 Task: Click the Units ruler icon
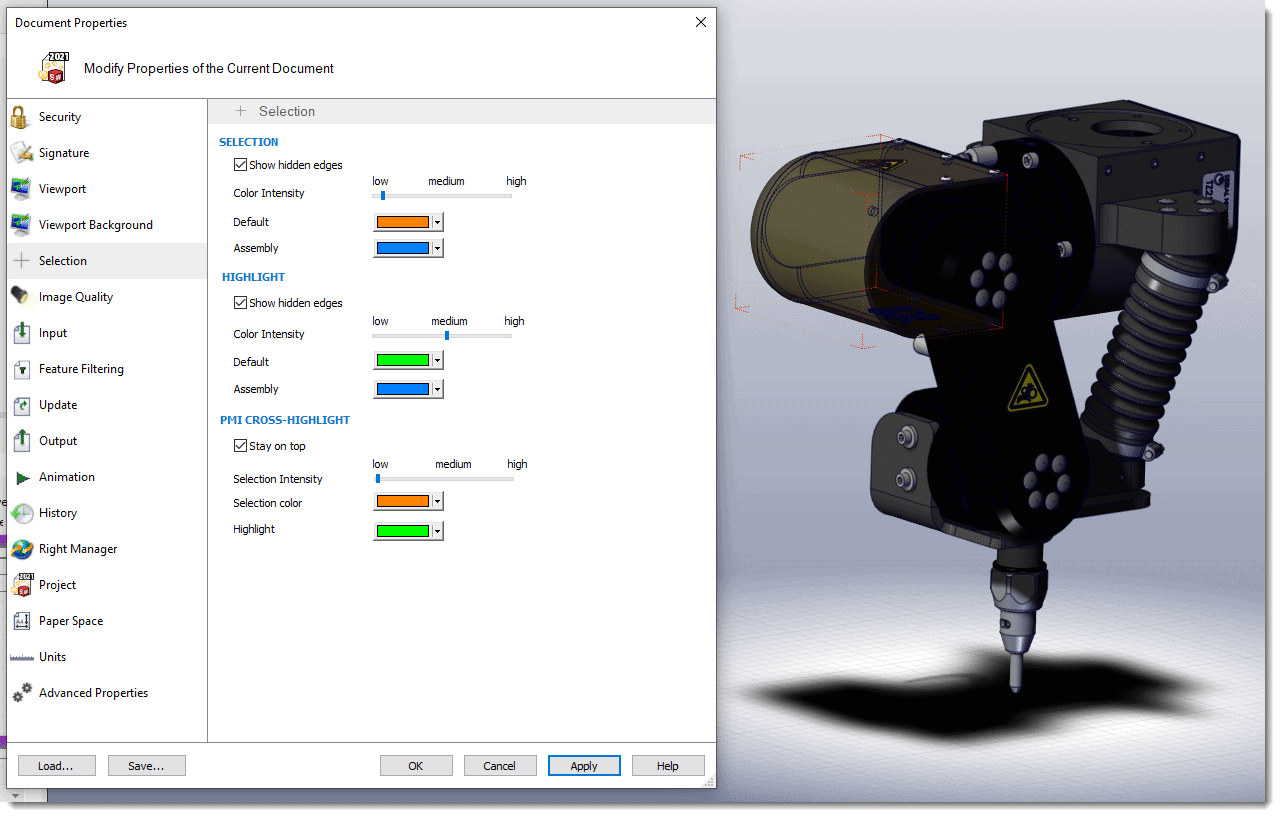(x=21, y=657)
